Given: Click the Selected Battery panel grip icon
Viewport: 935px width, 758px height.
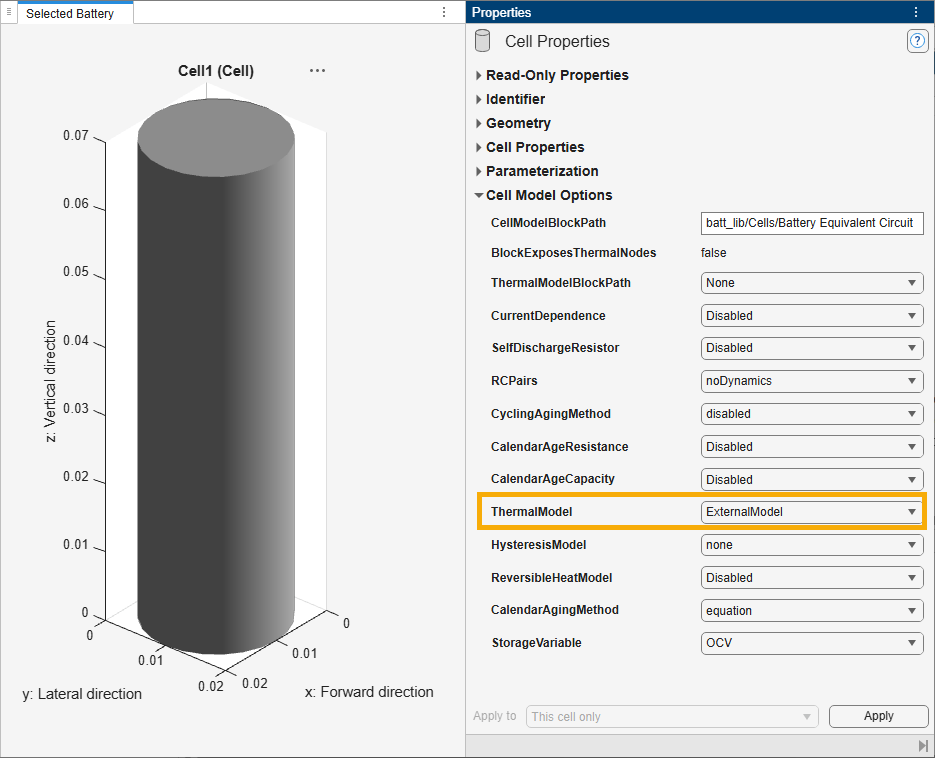Looking at the screenshot, I should (8, 12).
